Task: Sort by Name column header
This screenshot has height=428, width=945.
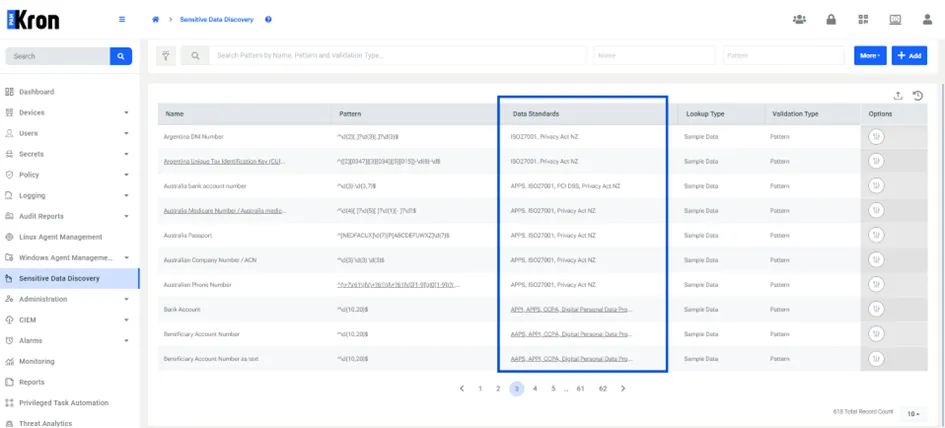Action: click(x=175, y=114)
